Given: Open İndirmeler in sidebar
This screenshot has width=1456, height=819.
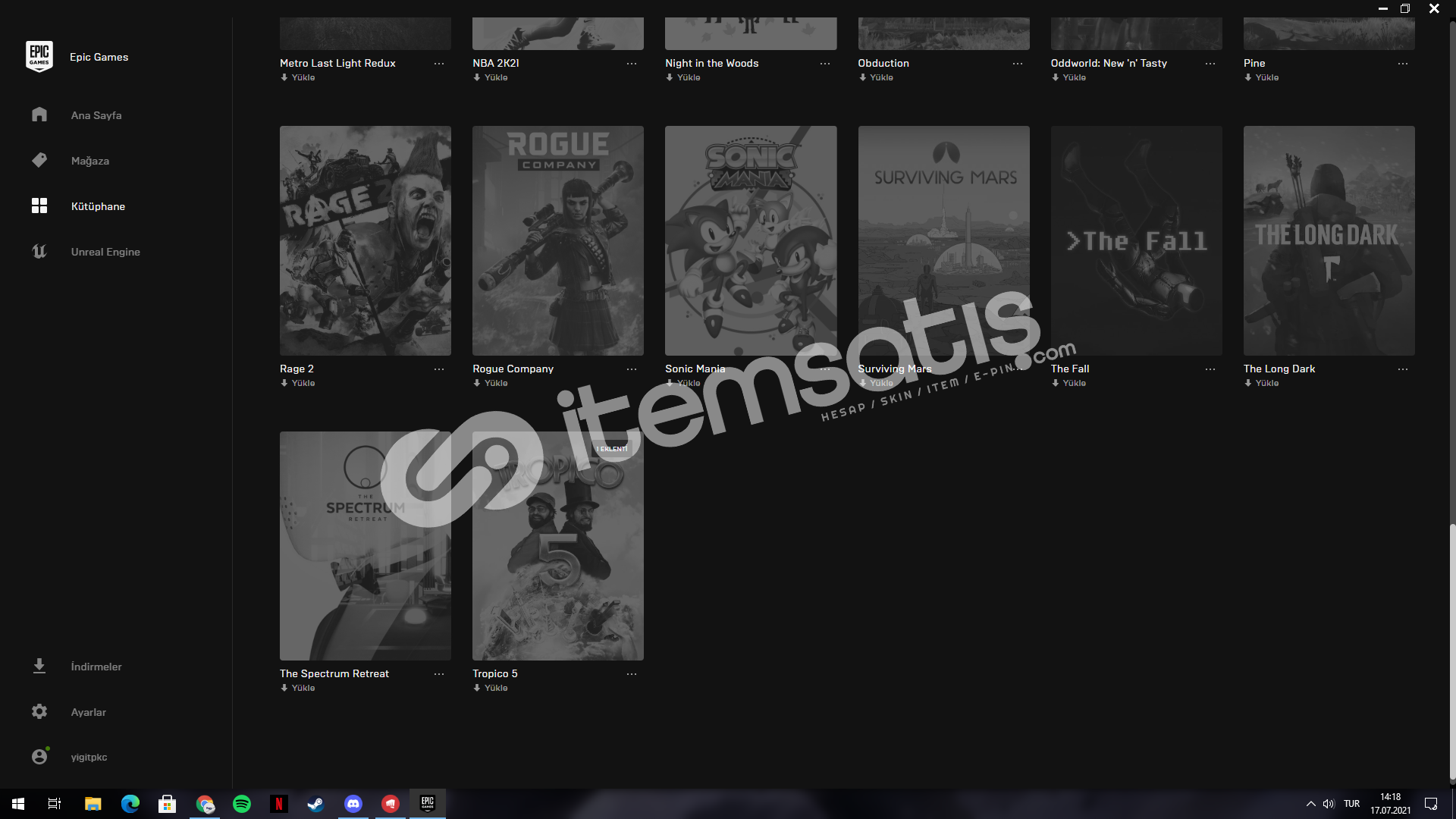Looking at the screenshot, I should (x=96, y=667).
